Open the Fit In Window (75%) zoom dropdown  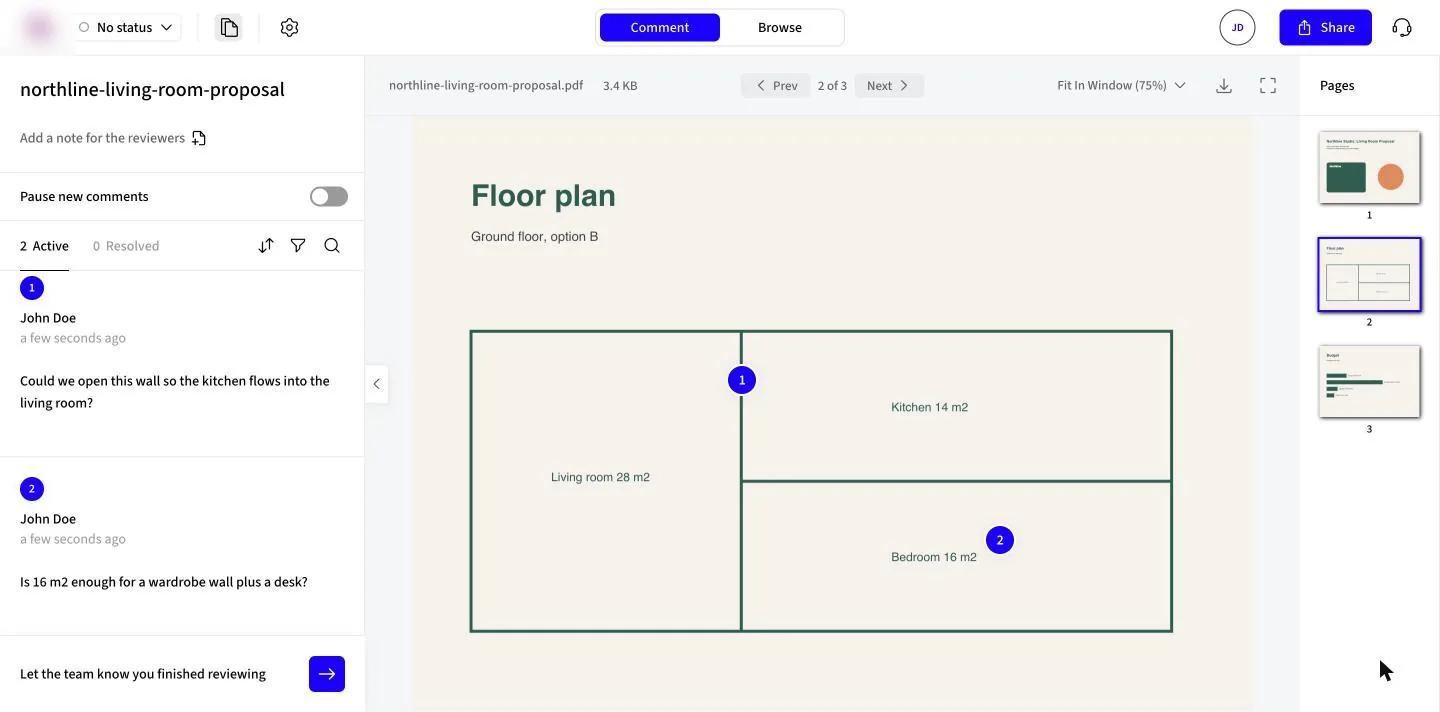[x=1121, y=86]
